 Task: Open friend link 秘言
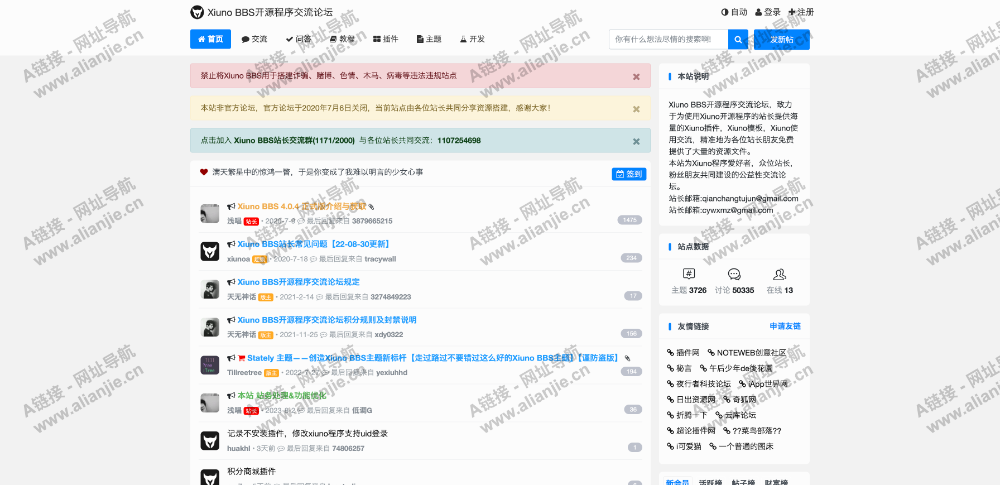coord(679,368)
